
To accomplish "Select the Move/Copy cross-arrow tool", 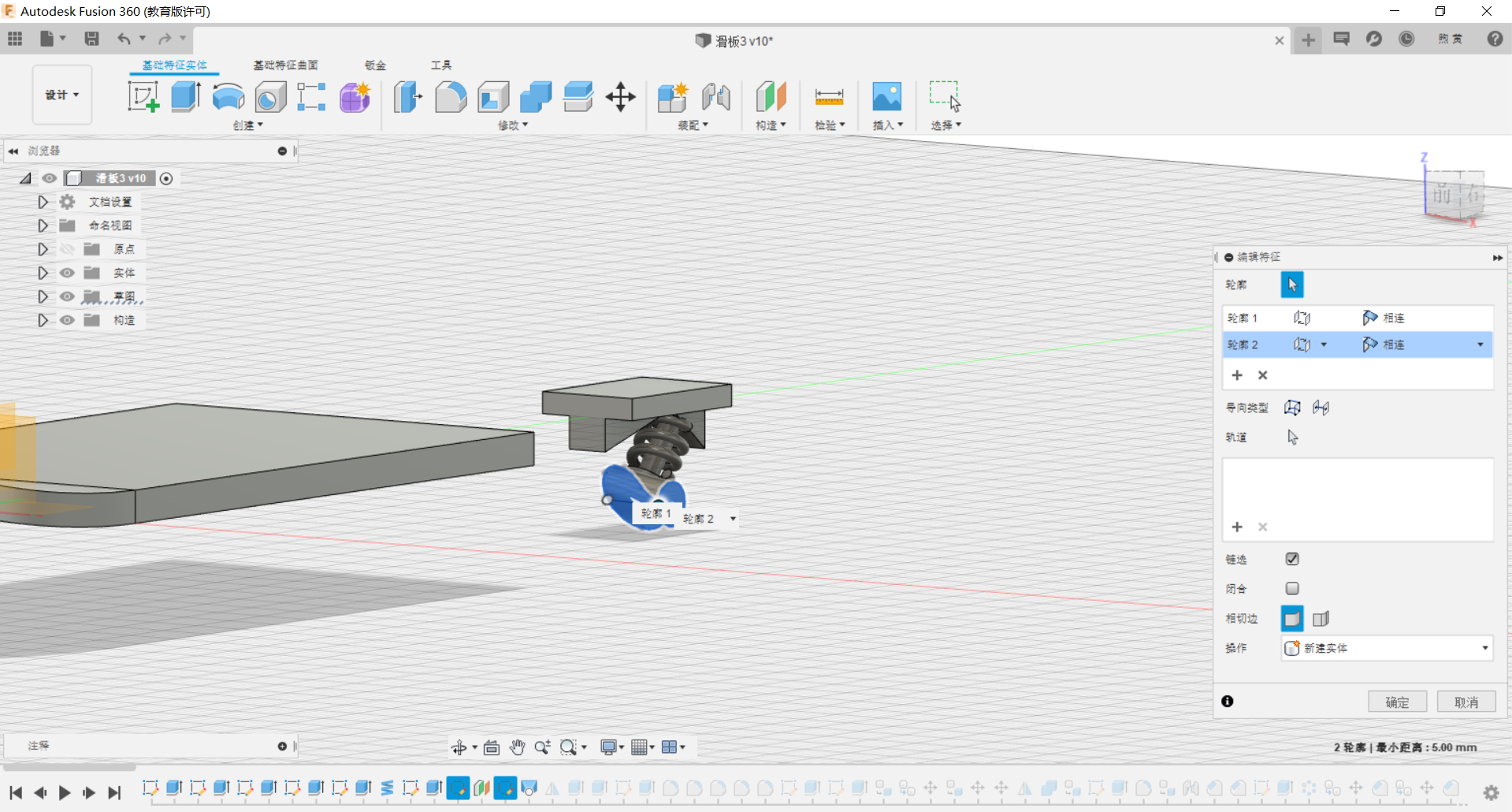I will [621, 97].
